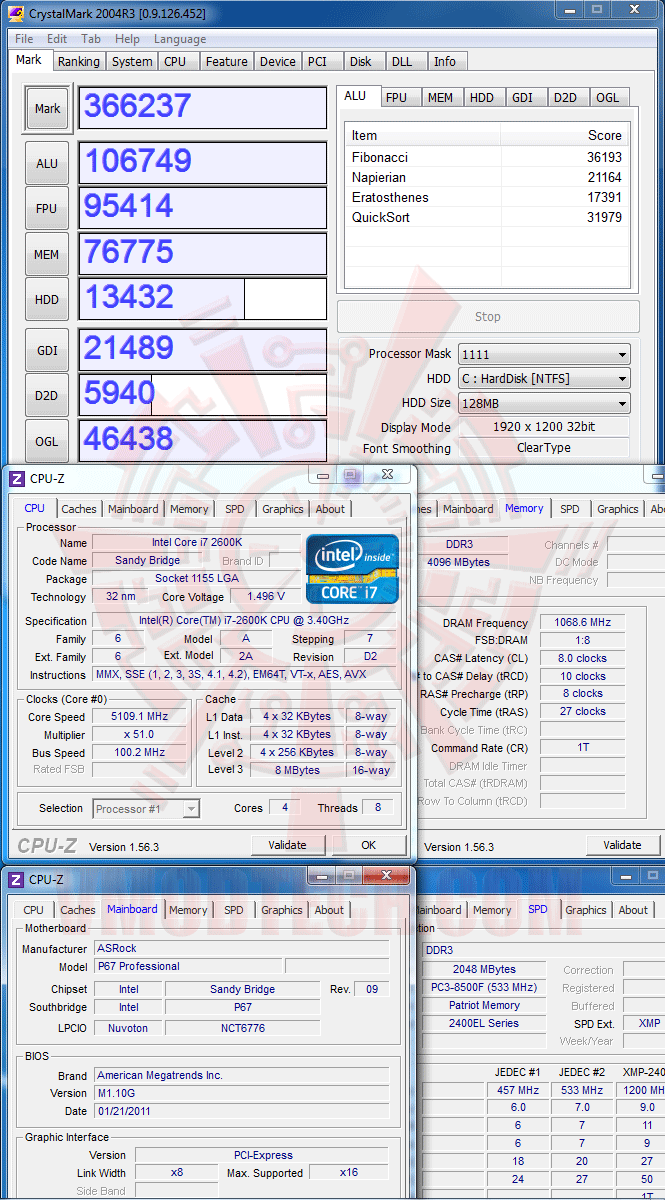The width and height of the screenshot is (665, 1200).
Task: Click the Patriot Memory manufacturer field
Action: coord(484,1005)
